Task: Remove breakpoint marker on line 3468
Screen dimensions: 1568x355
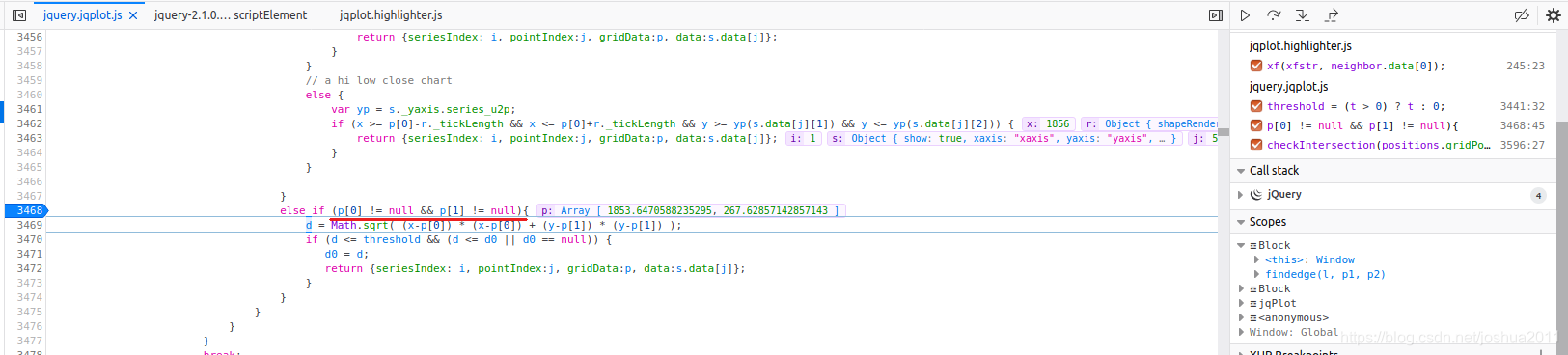Action: coord(26,210)
